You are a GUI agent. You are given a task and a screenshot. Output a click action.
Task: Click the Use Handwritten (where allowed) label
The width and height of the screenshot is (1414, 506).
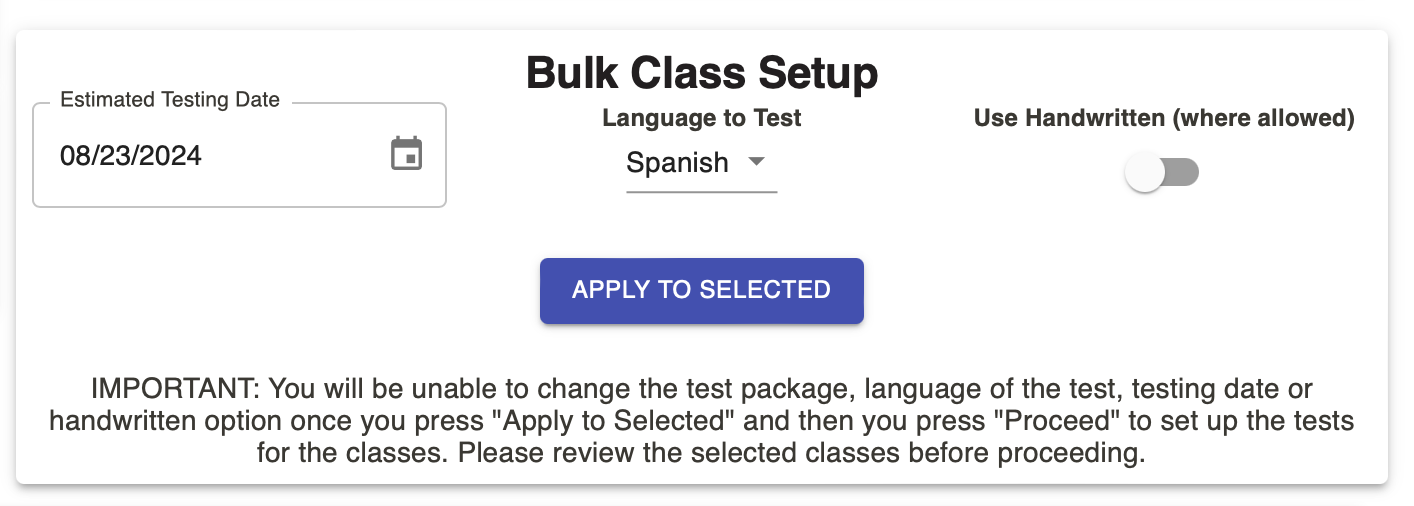point(1164,118)
